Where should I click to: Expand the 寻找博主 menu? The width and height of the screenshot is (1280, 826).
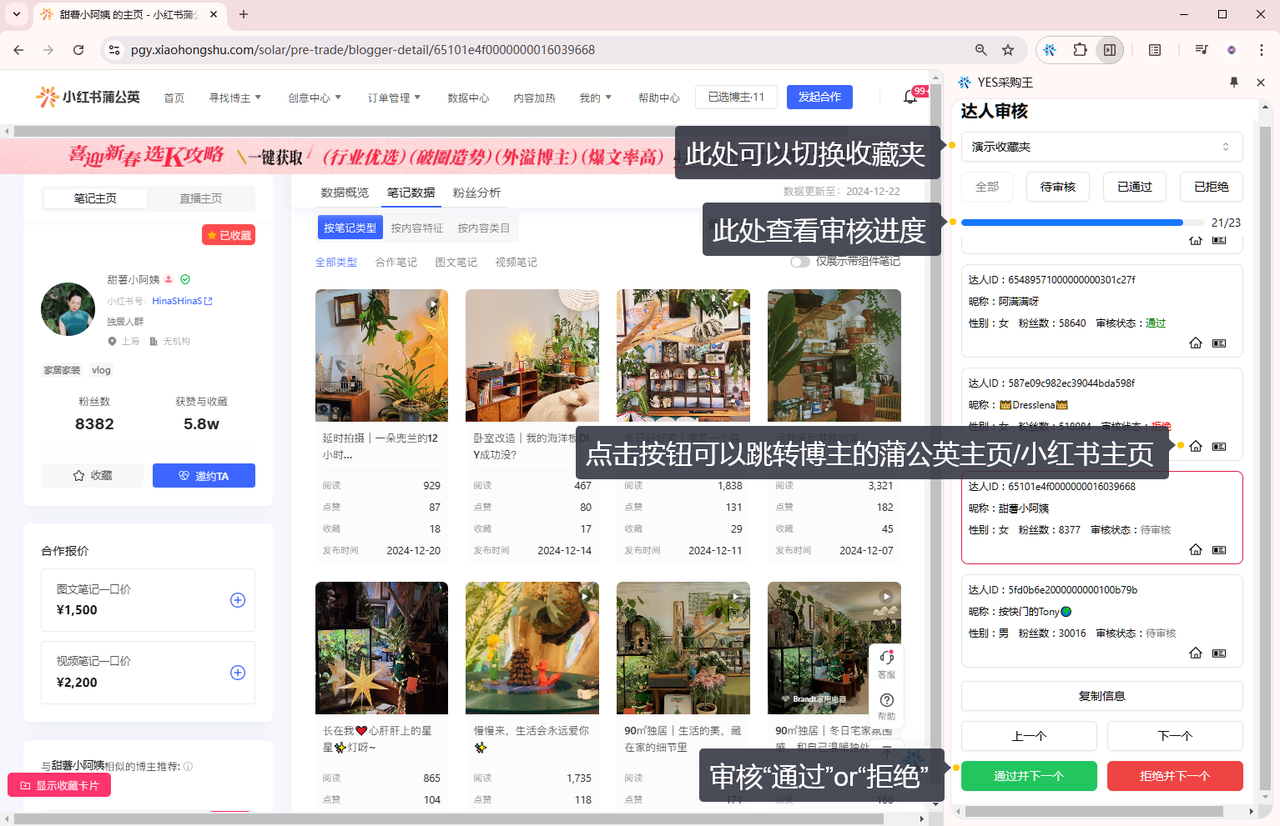pos(235,98)
